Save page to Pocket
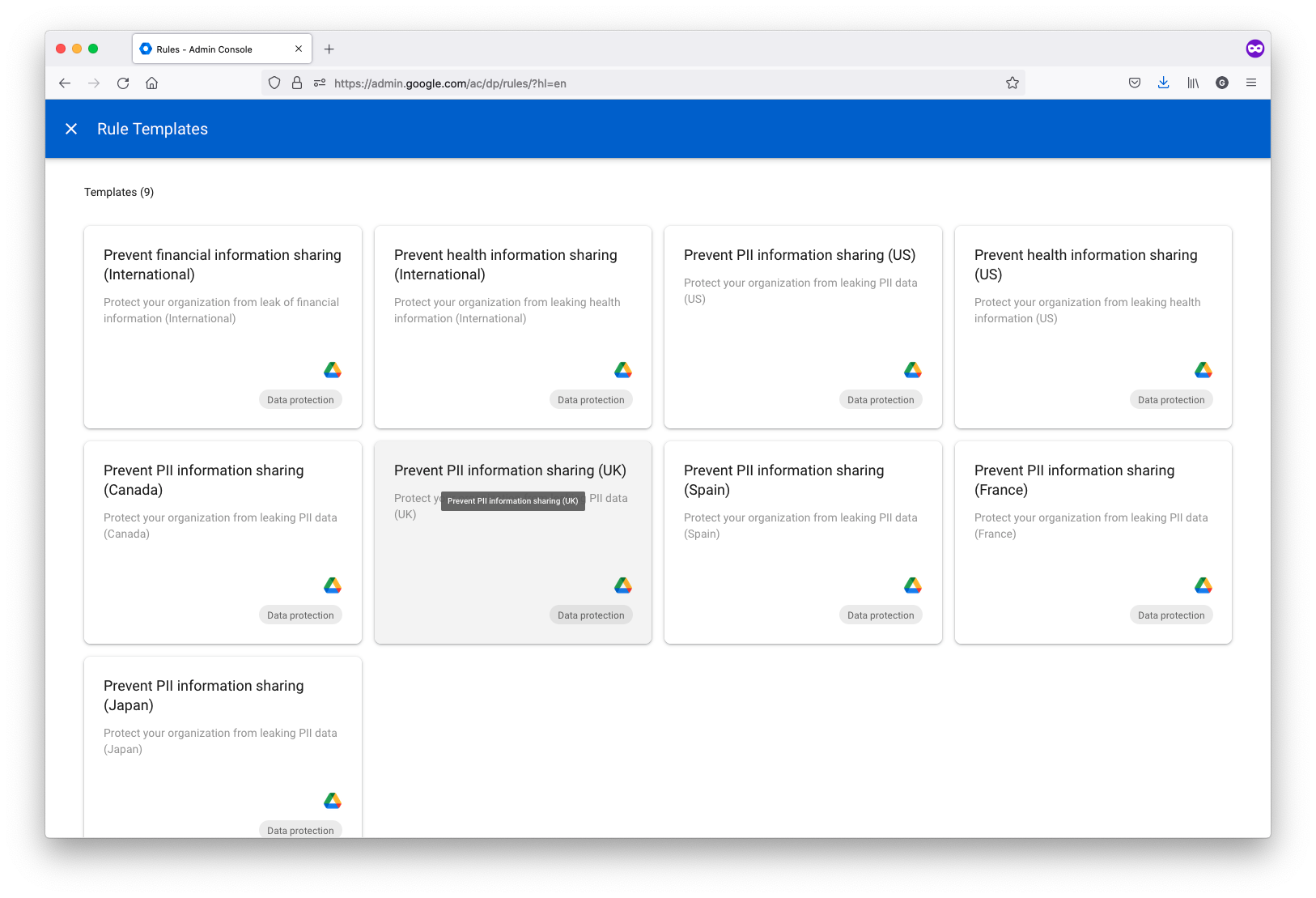This screenshot has width=1316, height=898. coord(1135,83)
